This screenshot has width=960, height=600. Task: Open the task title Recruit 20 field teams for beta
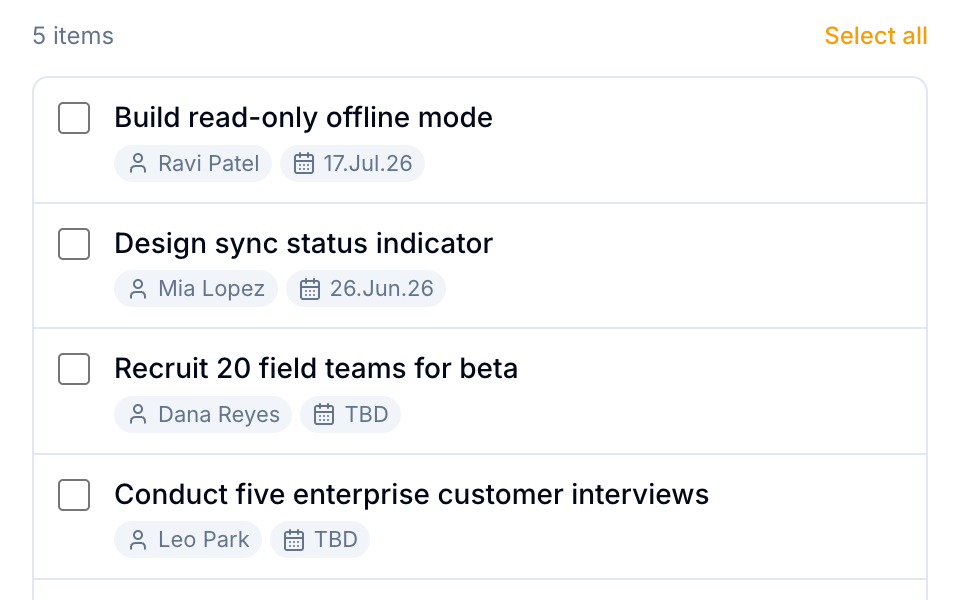pos(316,369)
